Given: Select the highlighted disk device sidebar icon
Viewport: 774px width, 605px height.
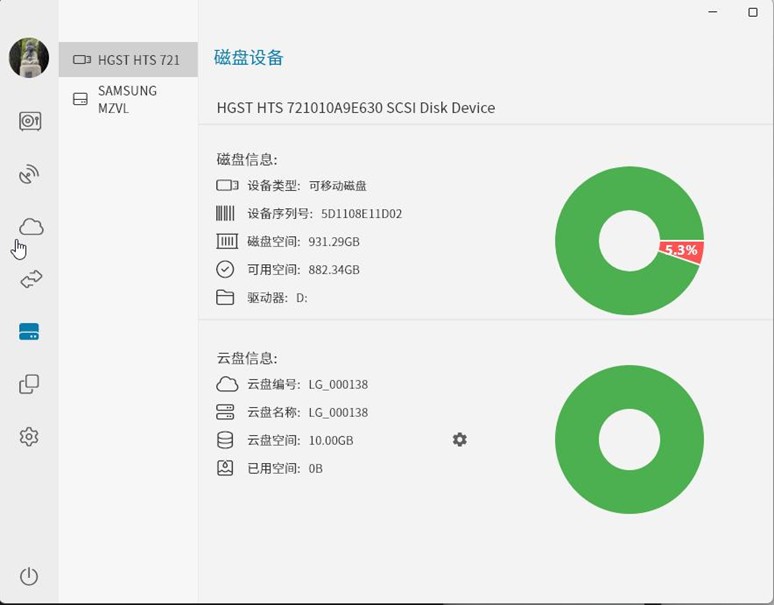Looking at the screenshot, I should 29,331.
